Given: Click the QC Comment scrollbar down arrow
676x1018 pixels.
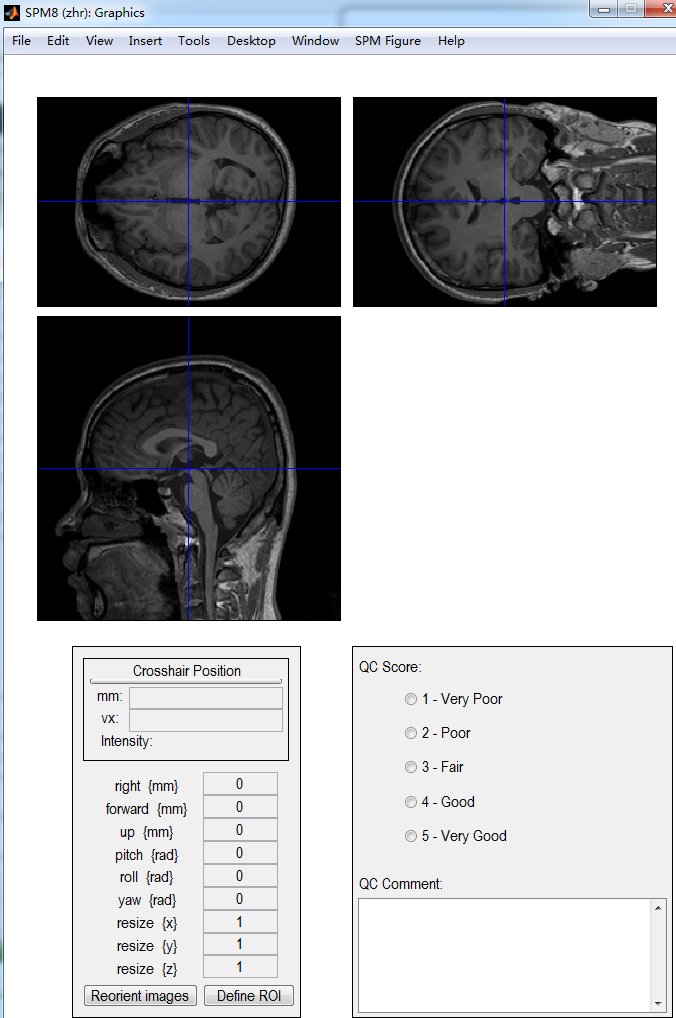Looking at the screenshot, I should [658, 1004].
